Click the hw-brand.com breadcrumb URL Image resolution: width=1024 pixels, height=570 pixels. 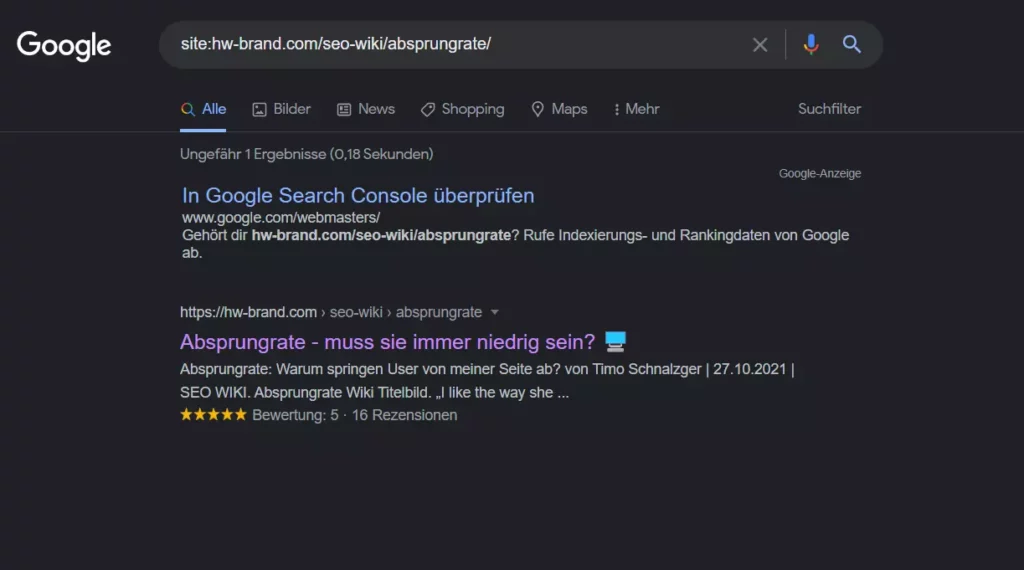pos(331,312)
